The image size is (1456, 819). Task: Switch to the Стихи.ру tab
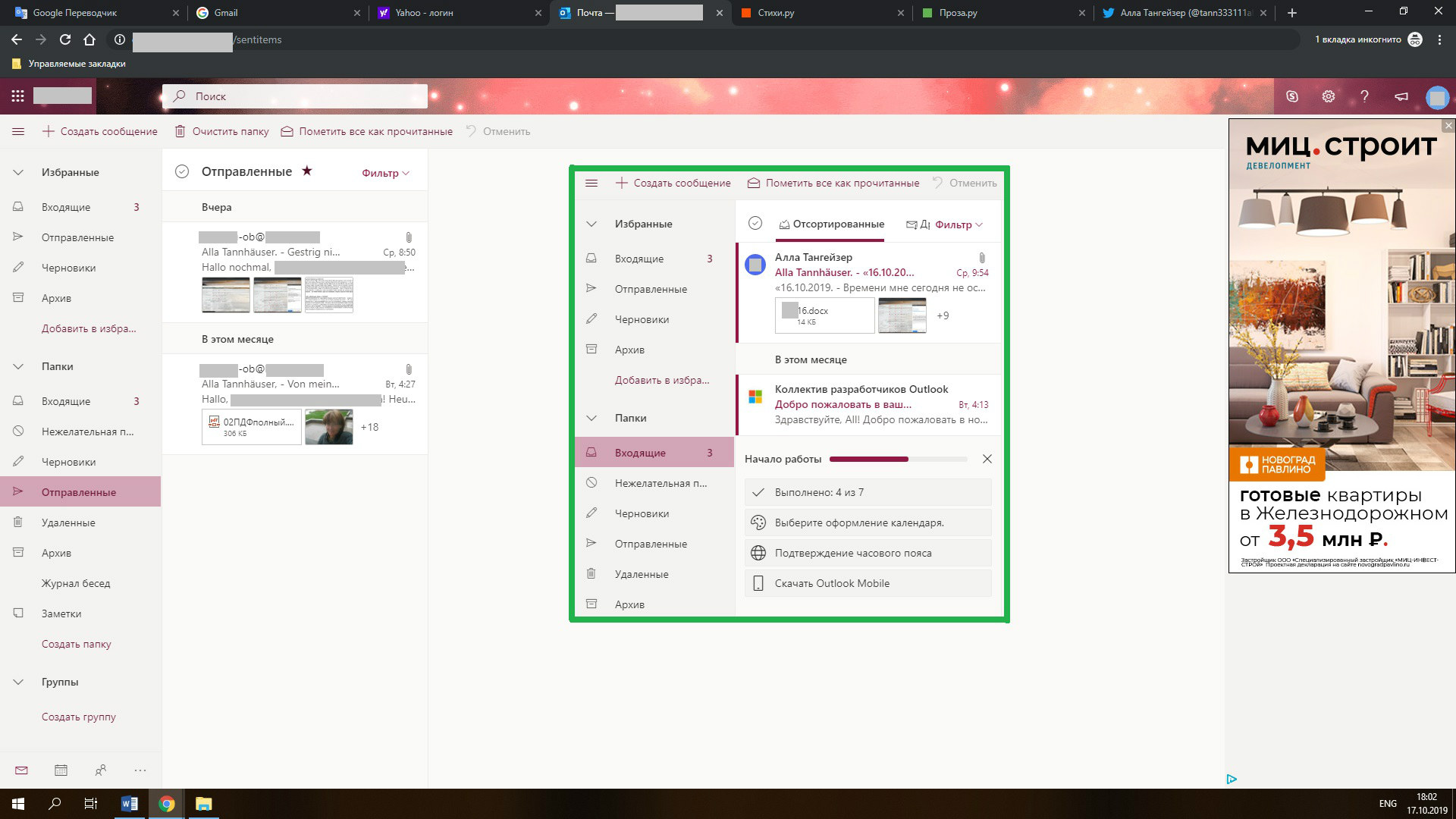tap(823, 13)
